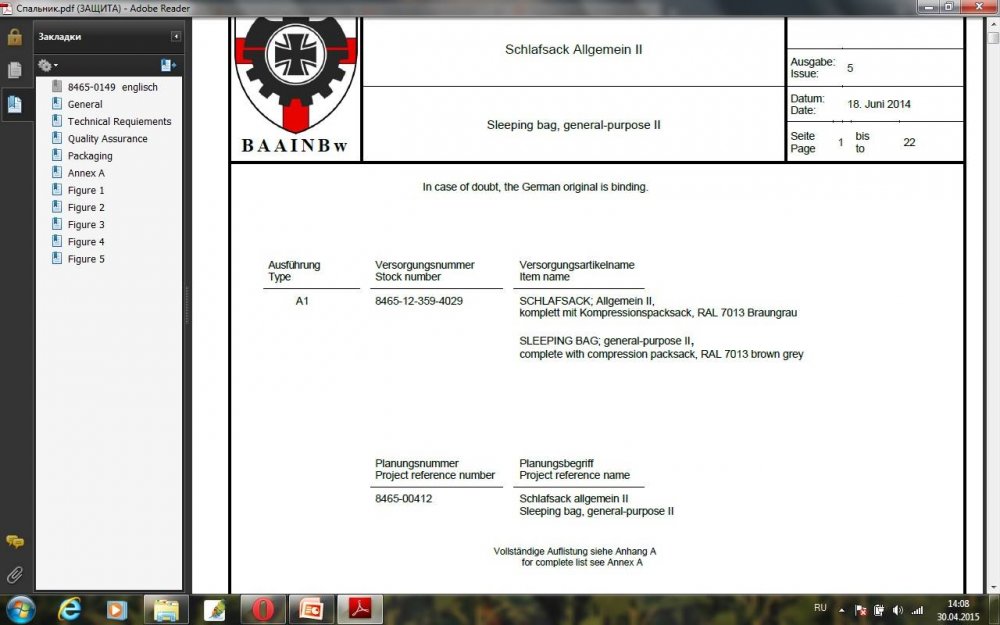
Task: Open the pencil-and-paper editor taskbar icon
Action: pyautogui.click(x=214, y=610)
